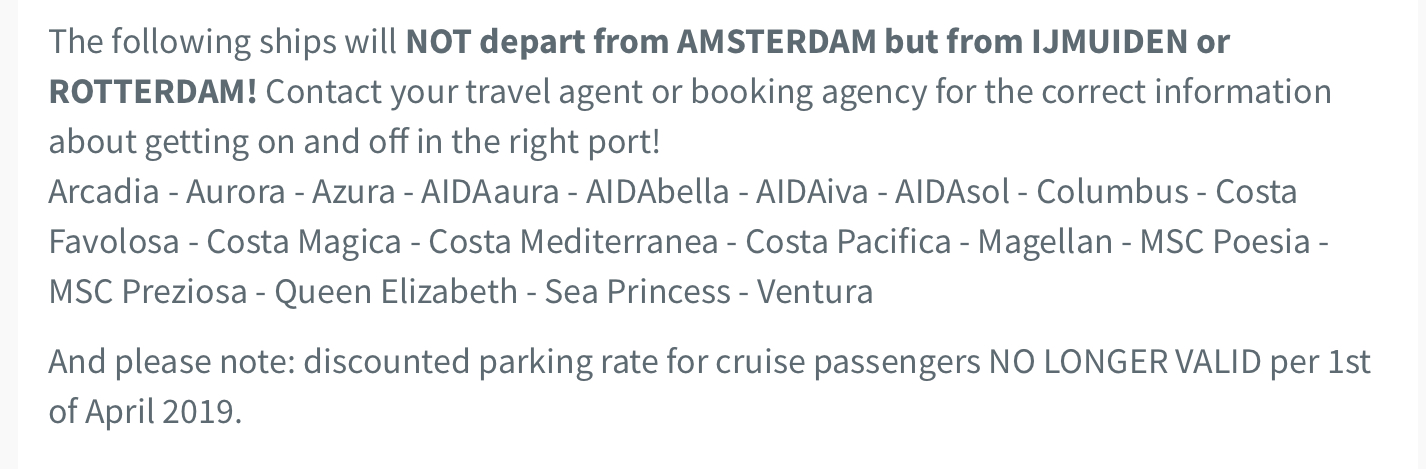1426x469 pixels.
Task: Click the Columbus ship name
Action: coord(1112,191)
